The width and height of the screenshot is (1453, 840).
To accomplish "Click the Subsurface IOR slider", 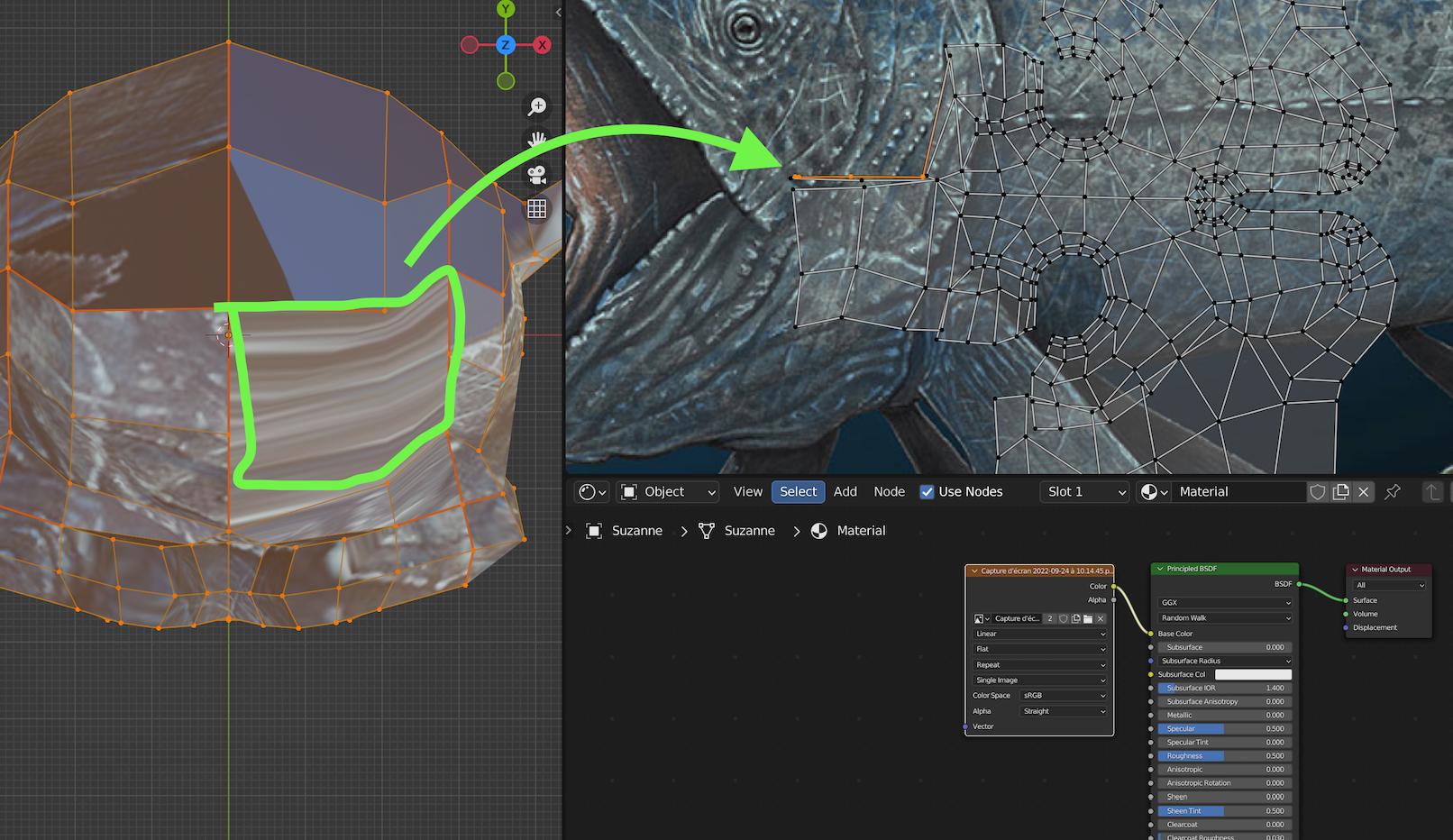I will tap(1225, 689).
